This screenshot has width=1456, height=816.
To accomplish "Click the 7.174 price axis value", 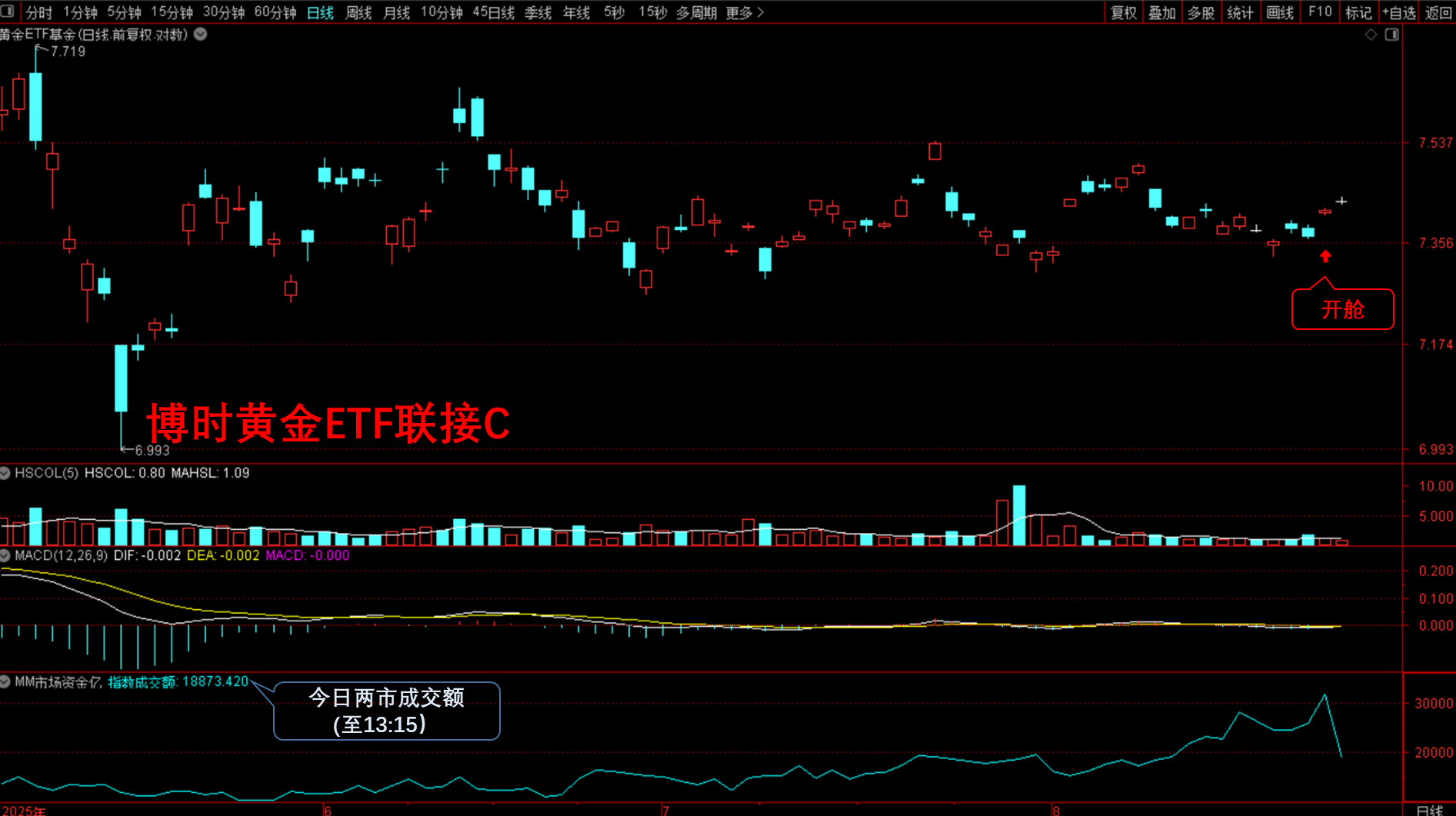I will (x=1436, y=345).
